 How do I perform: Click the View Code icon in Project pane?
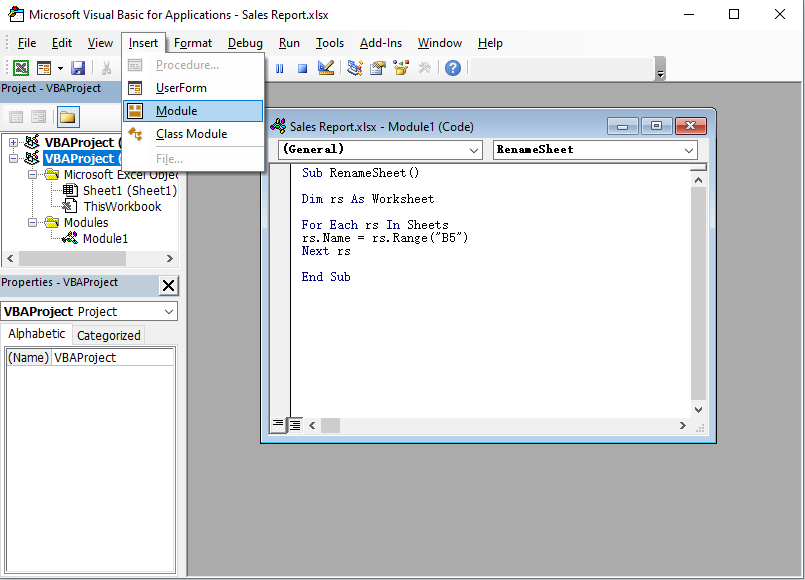pos(16,117)
